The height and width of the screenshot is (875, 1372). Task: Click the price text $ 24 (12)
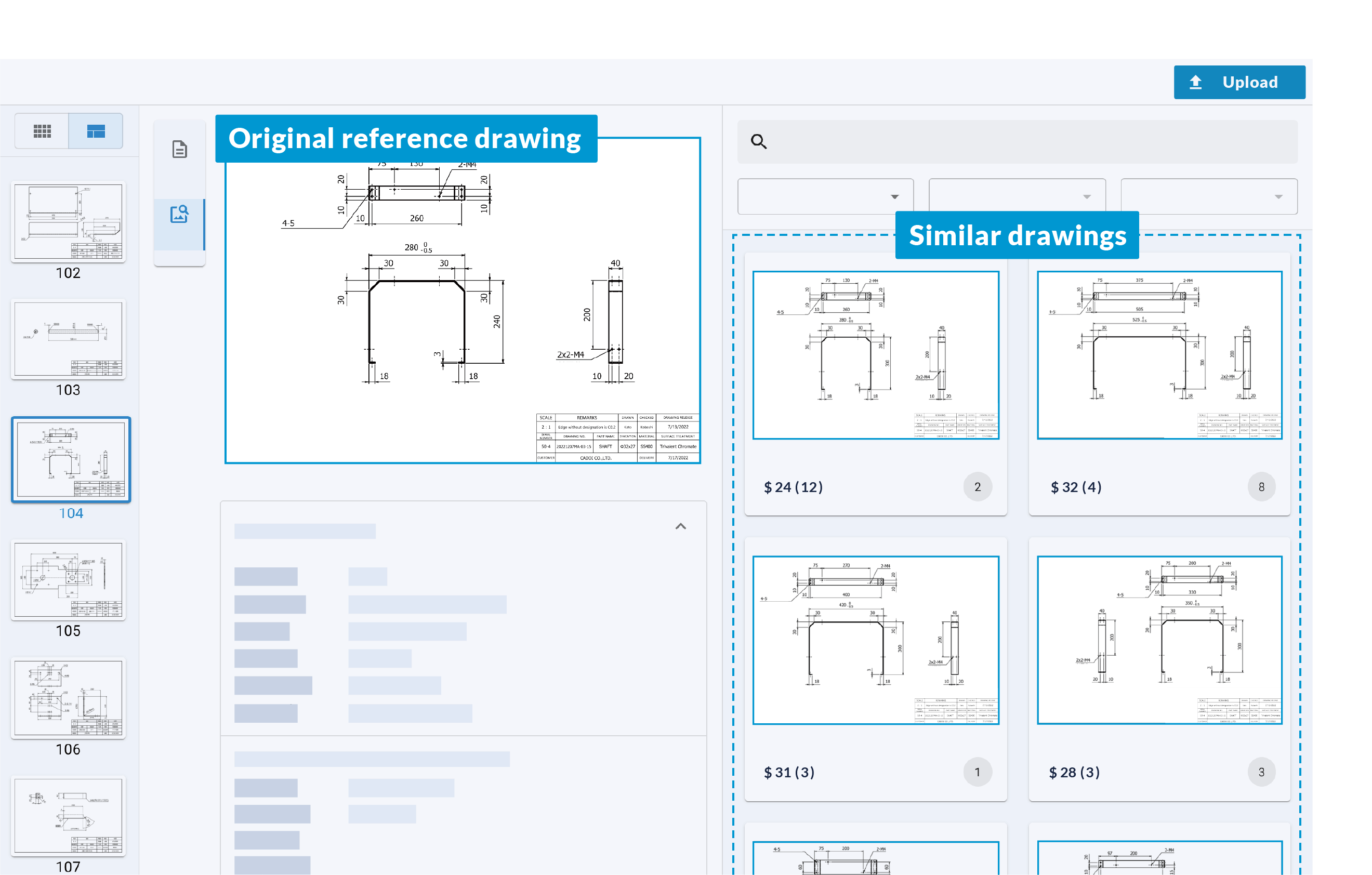click(793, 487)
